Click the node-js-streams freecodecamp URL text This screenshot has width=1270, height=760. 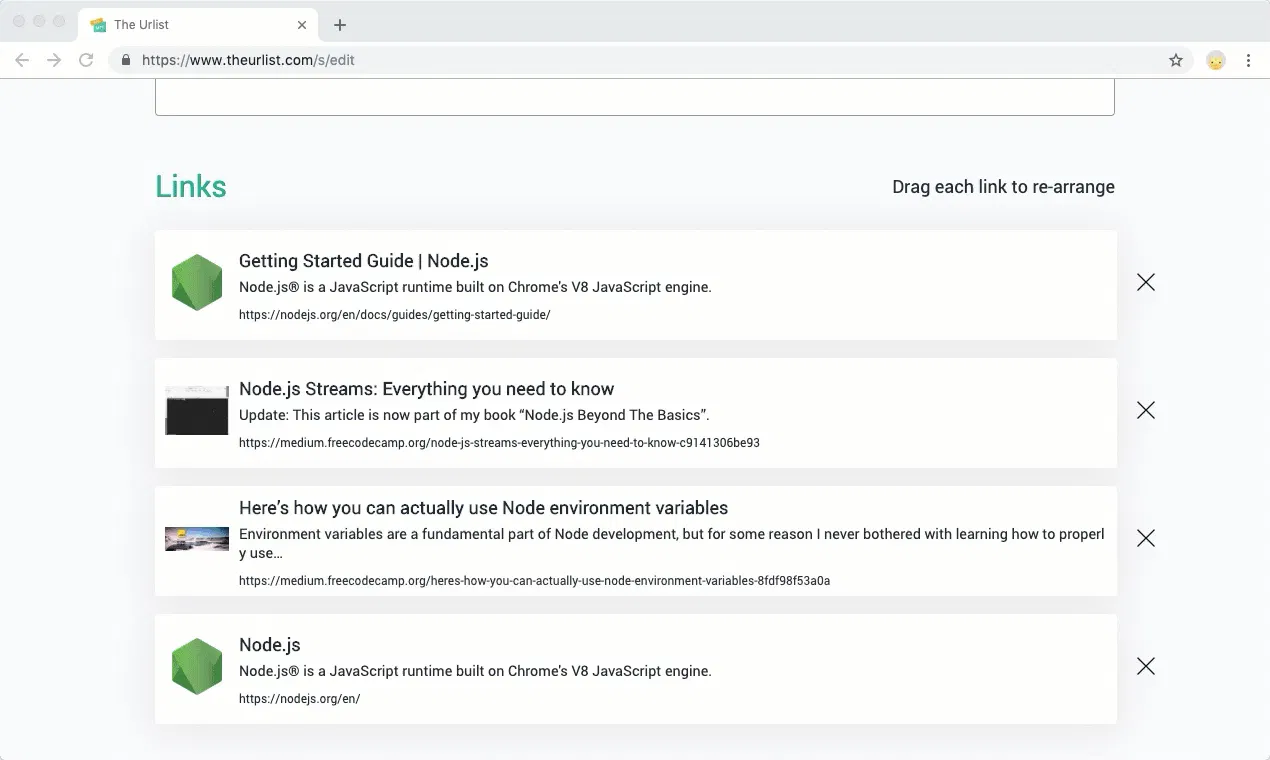499,443
